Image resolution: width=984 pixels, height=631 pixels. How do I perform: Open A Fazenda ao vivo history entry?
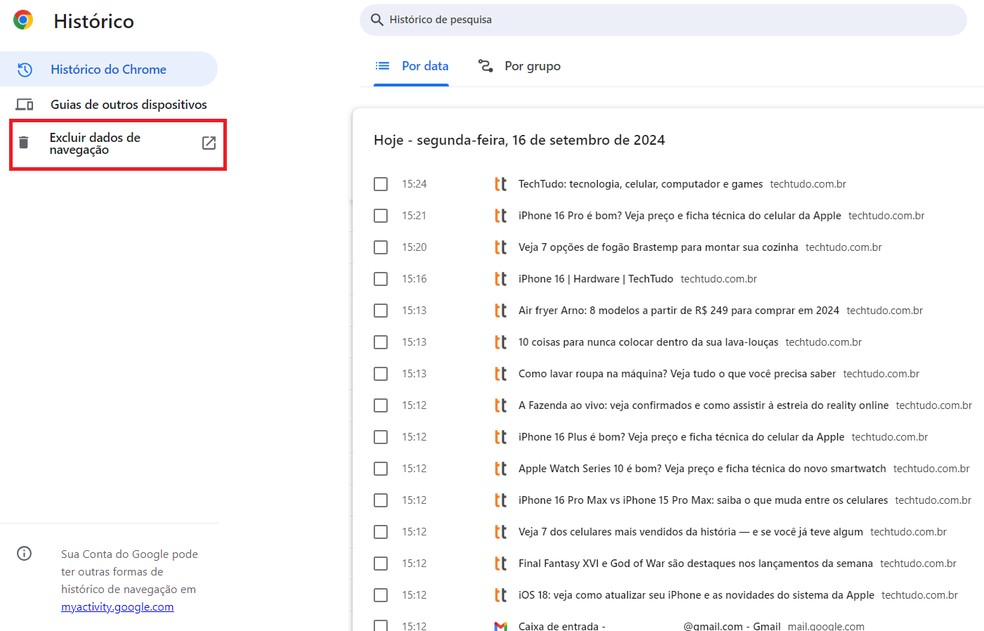[703, 406]
